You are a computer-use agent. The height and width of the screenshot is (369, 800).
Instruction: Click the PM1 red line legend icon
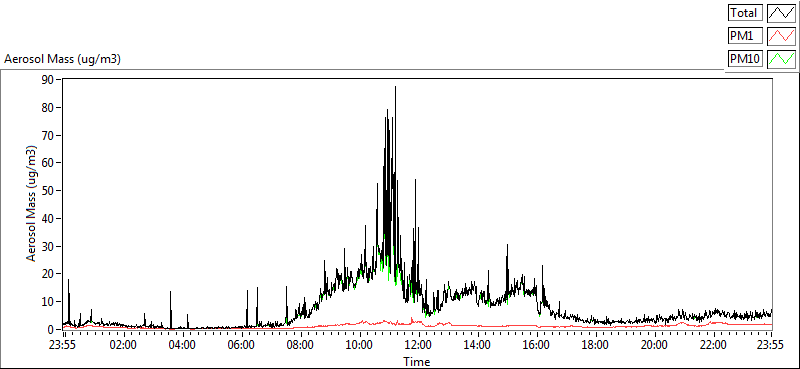point(782,36)
